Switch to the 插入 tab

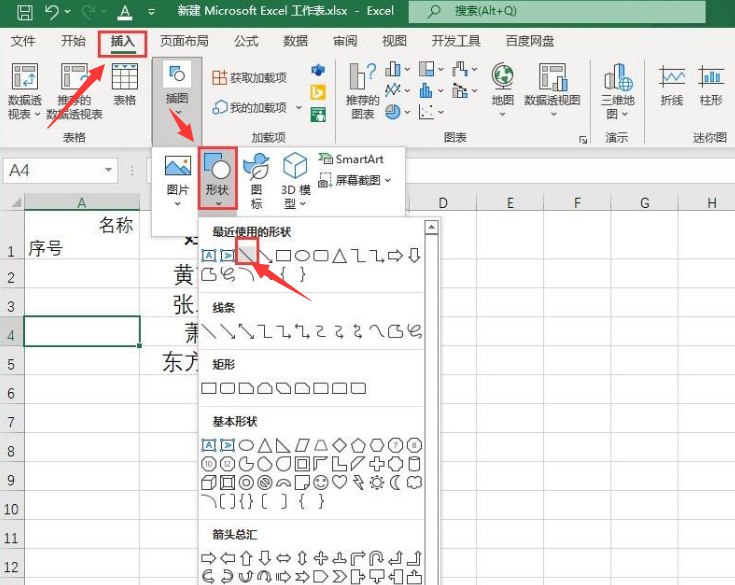(123, 42)
